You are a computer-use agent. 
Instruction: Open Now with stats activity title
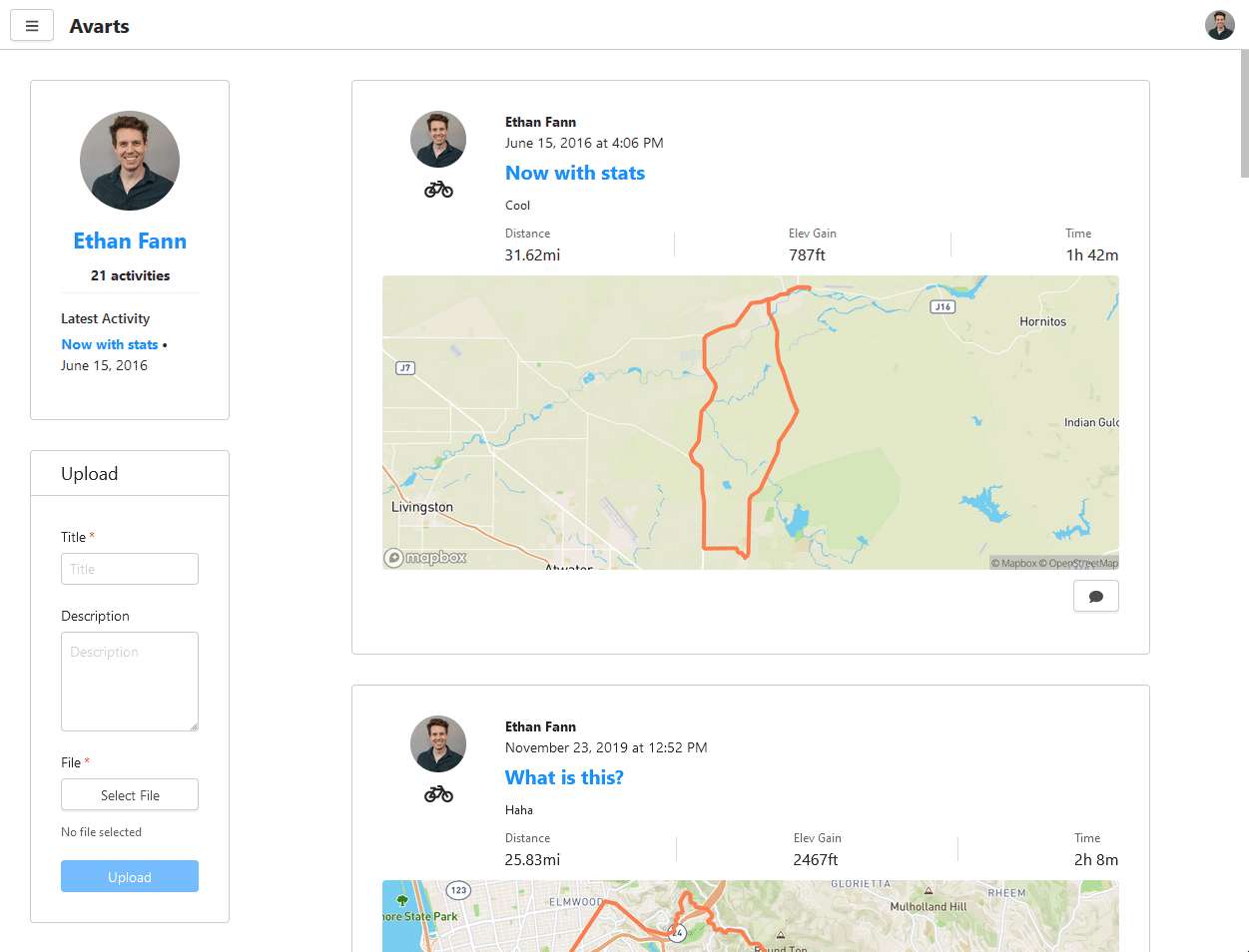click(x=575, y=173)
